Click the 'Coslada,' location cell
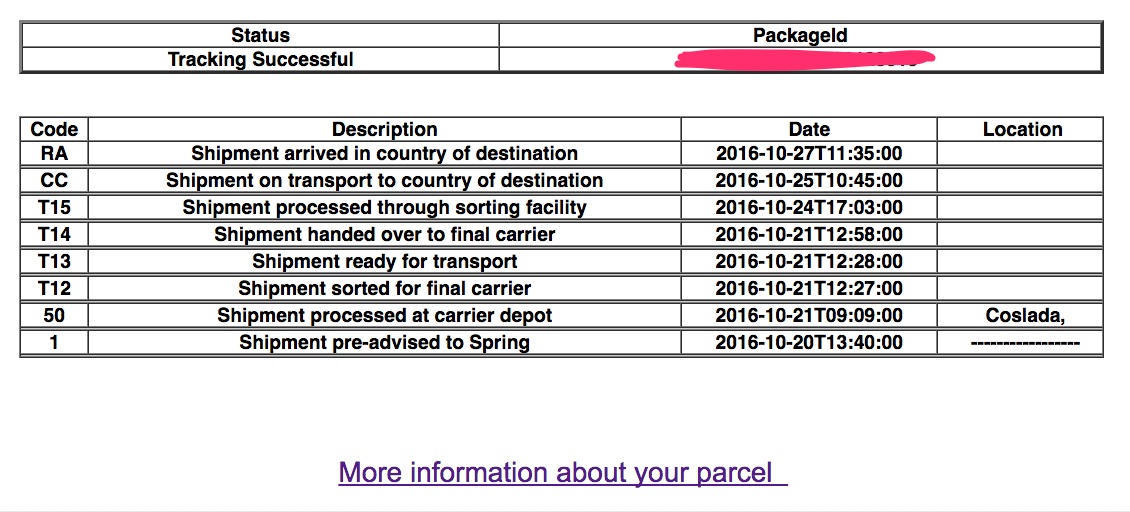1130x512 pixels. tap(1022, 316)
